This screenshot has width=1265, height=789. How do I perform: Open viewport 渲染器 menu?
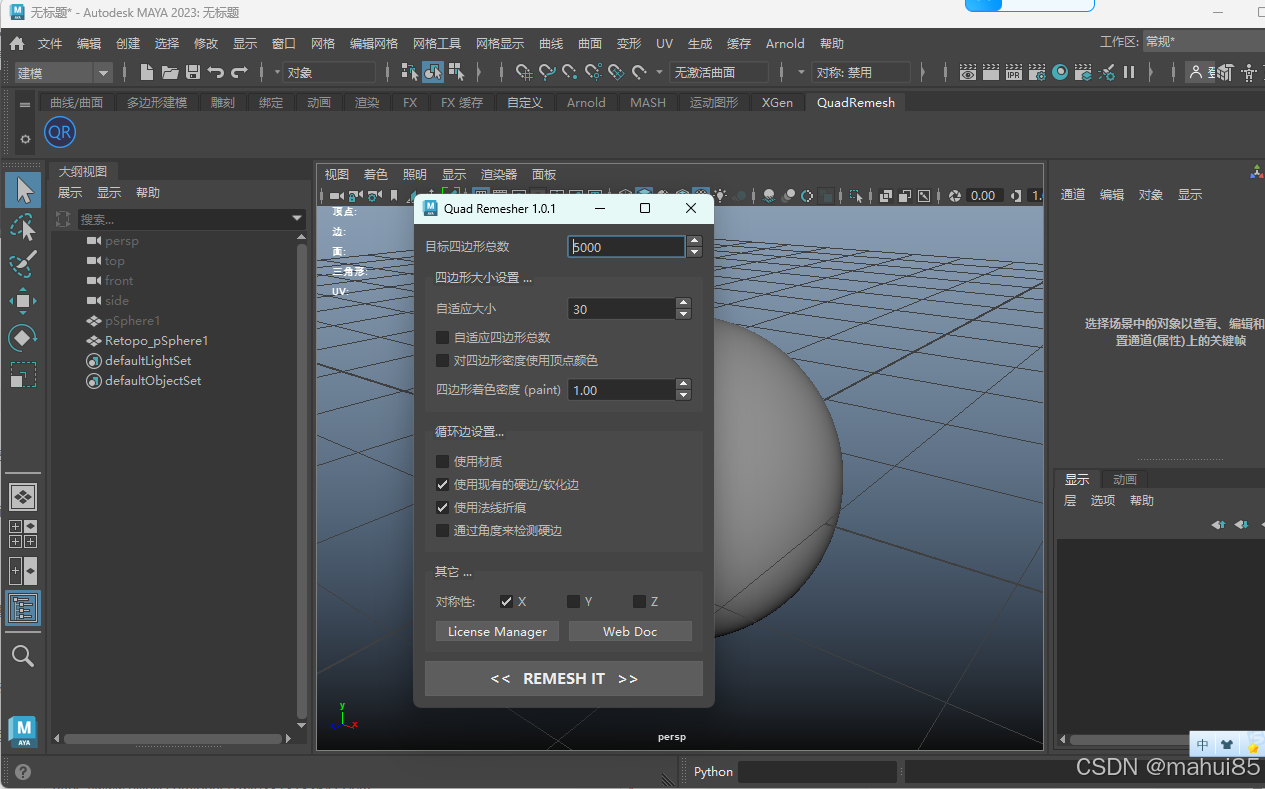499,174
